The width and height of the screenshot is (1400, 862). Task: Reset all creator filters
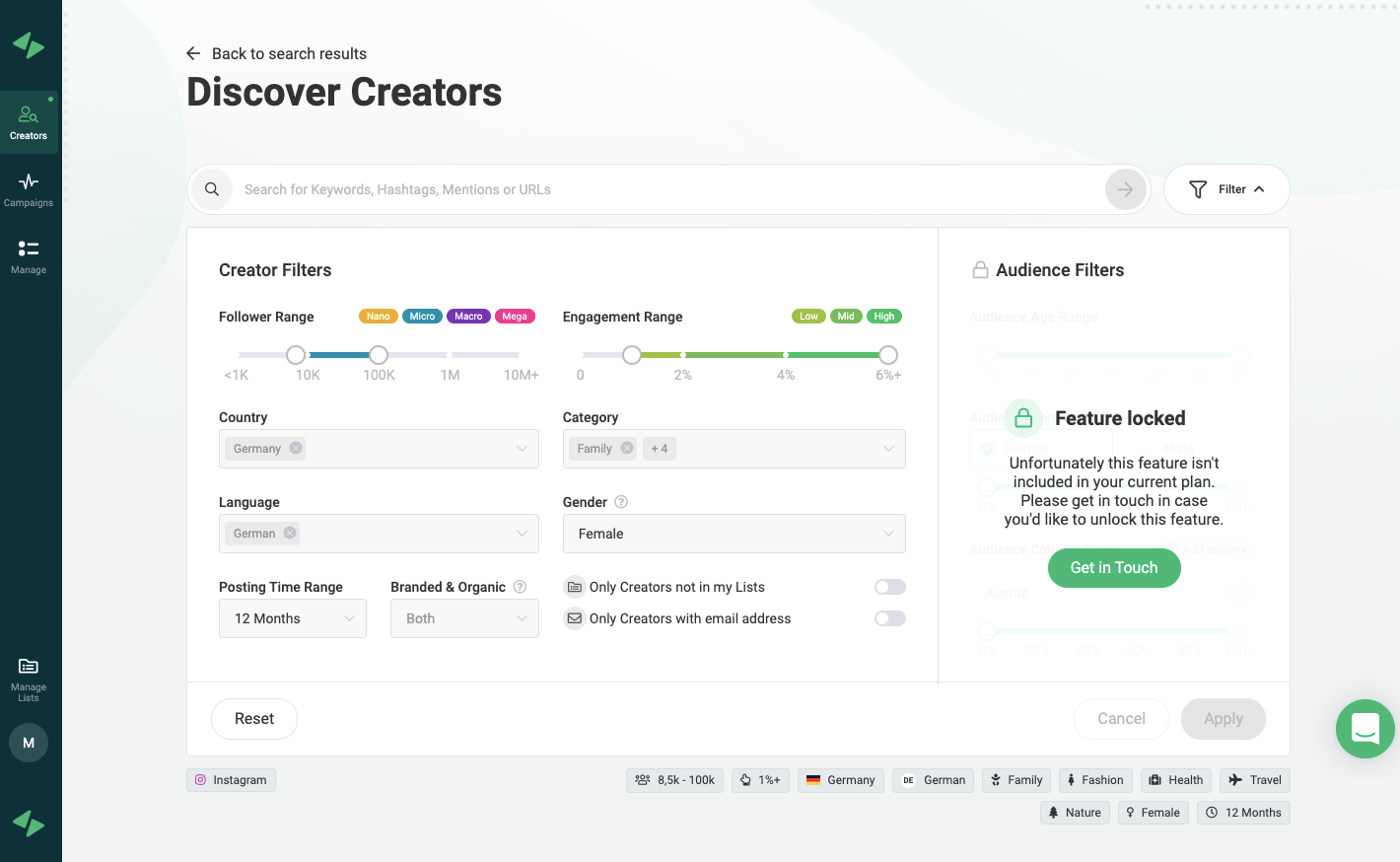254,719
